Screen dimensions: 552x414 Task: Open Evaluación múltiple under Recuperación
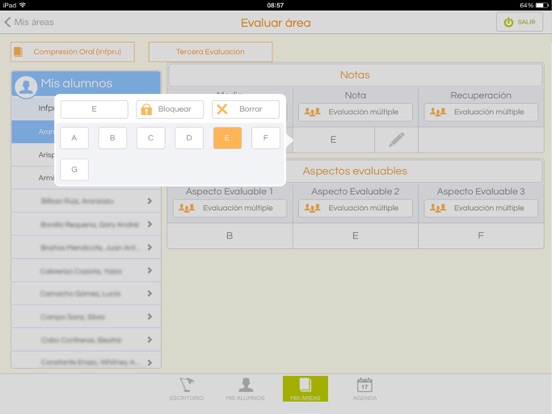(x=481, y=112)
